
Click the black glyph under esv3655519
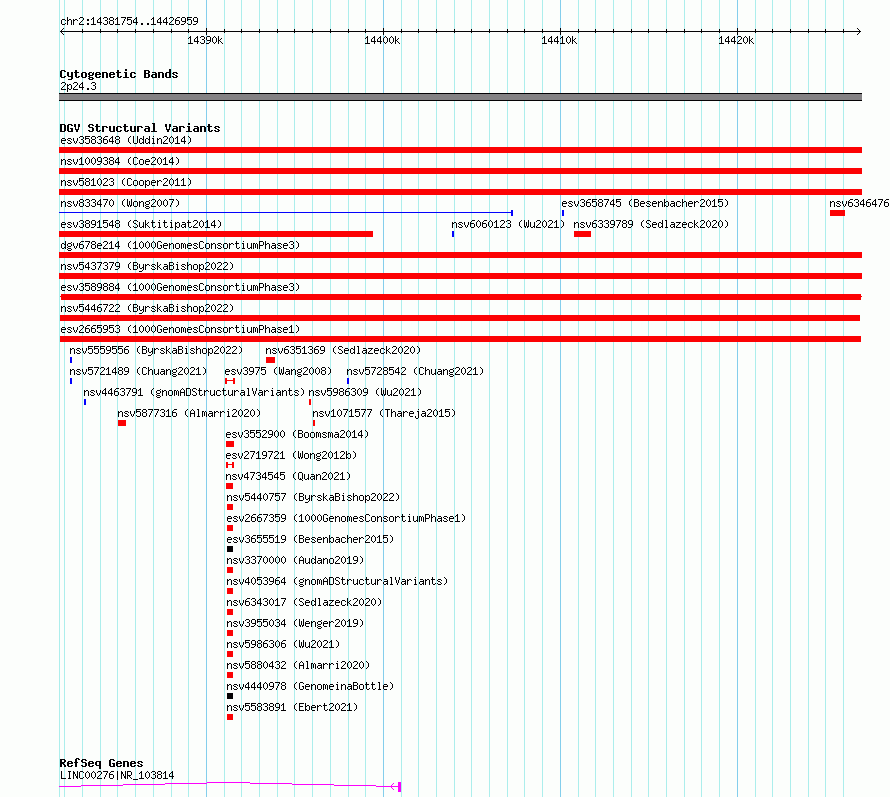point(230,549)
